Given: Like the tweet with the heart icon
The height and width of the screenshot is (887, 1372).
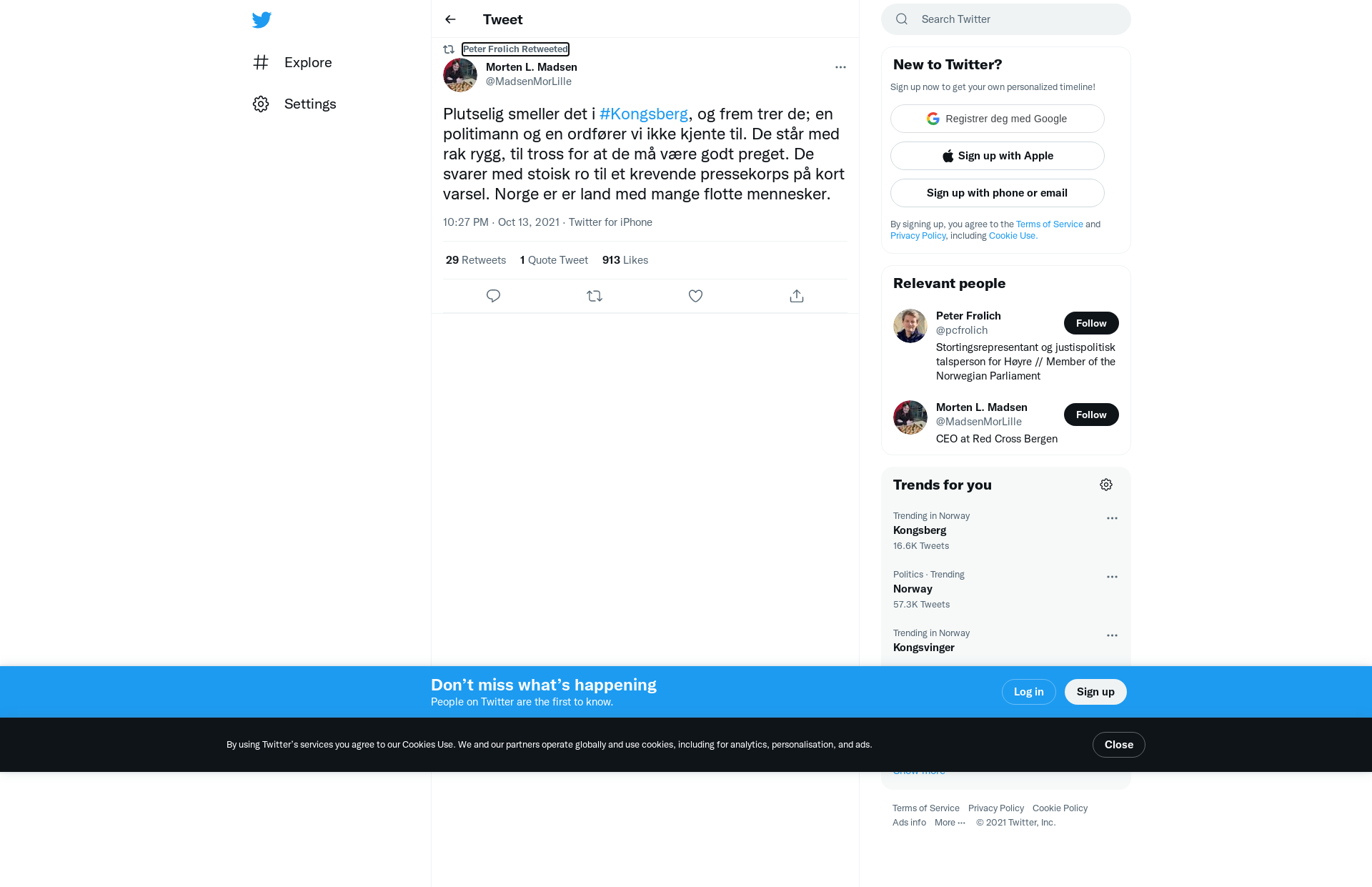Looking at the screenshot, I should 695,296.
